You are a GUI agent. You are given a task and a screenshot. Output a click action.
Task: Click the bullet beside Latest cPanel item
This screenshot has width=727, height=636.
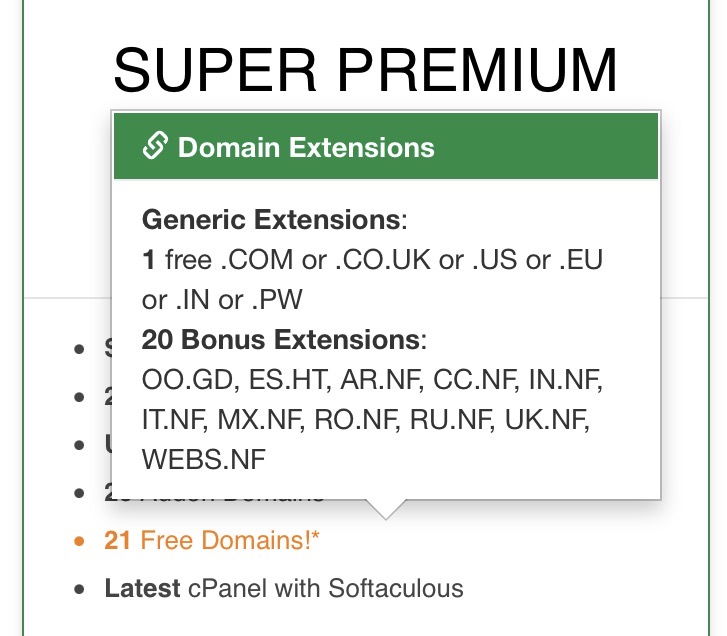pyautogui.click(x=80, y=589)
